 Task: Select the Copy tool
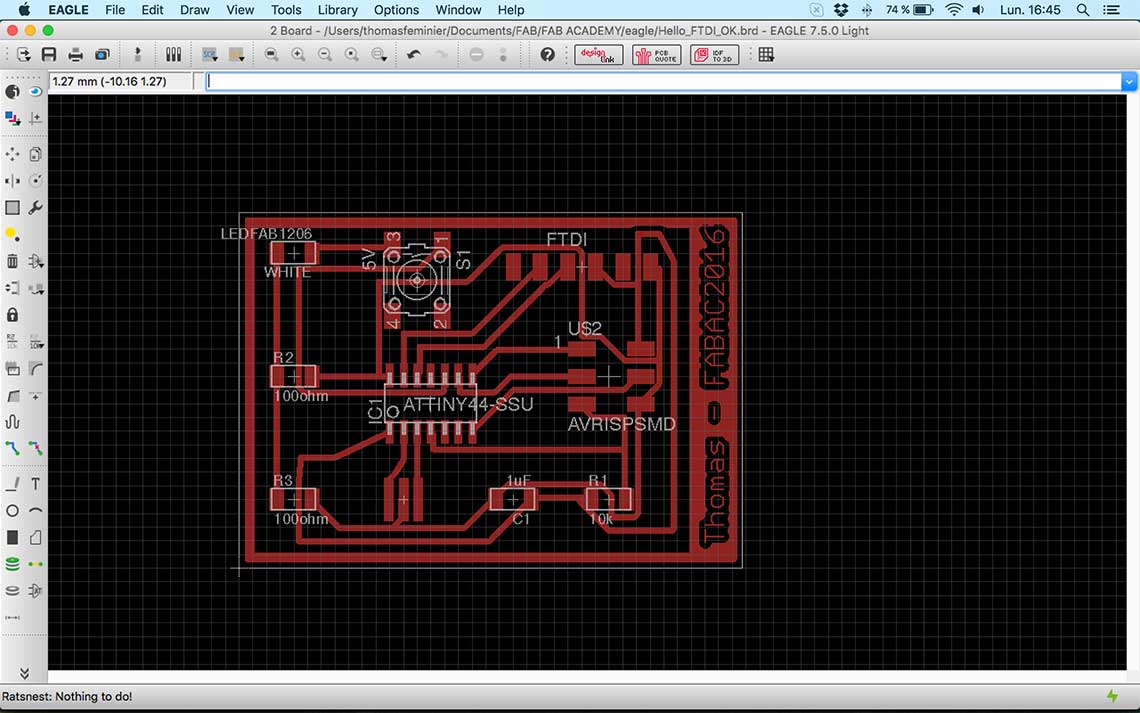(x=35, y=154)
